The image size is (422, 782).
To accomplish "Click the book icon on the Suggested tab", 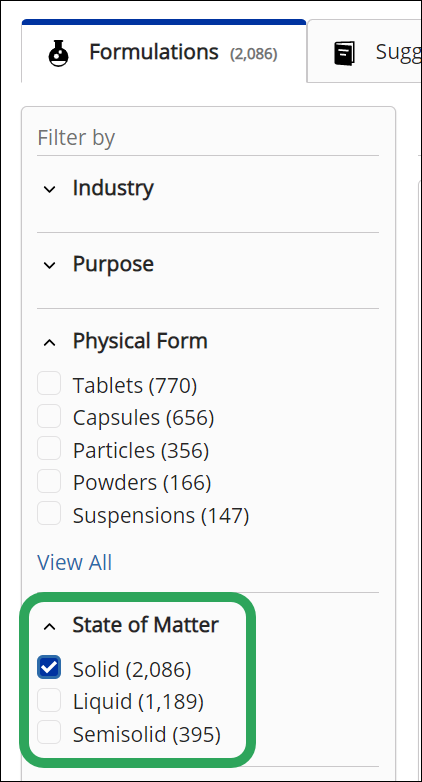I will 344,53.
